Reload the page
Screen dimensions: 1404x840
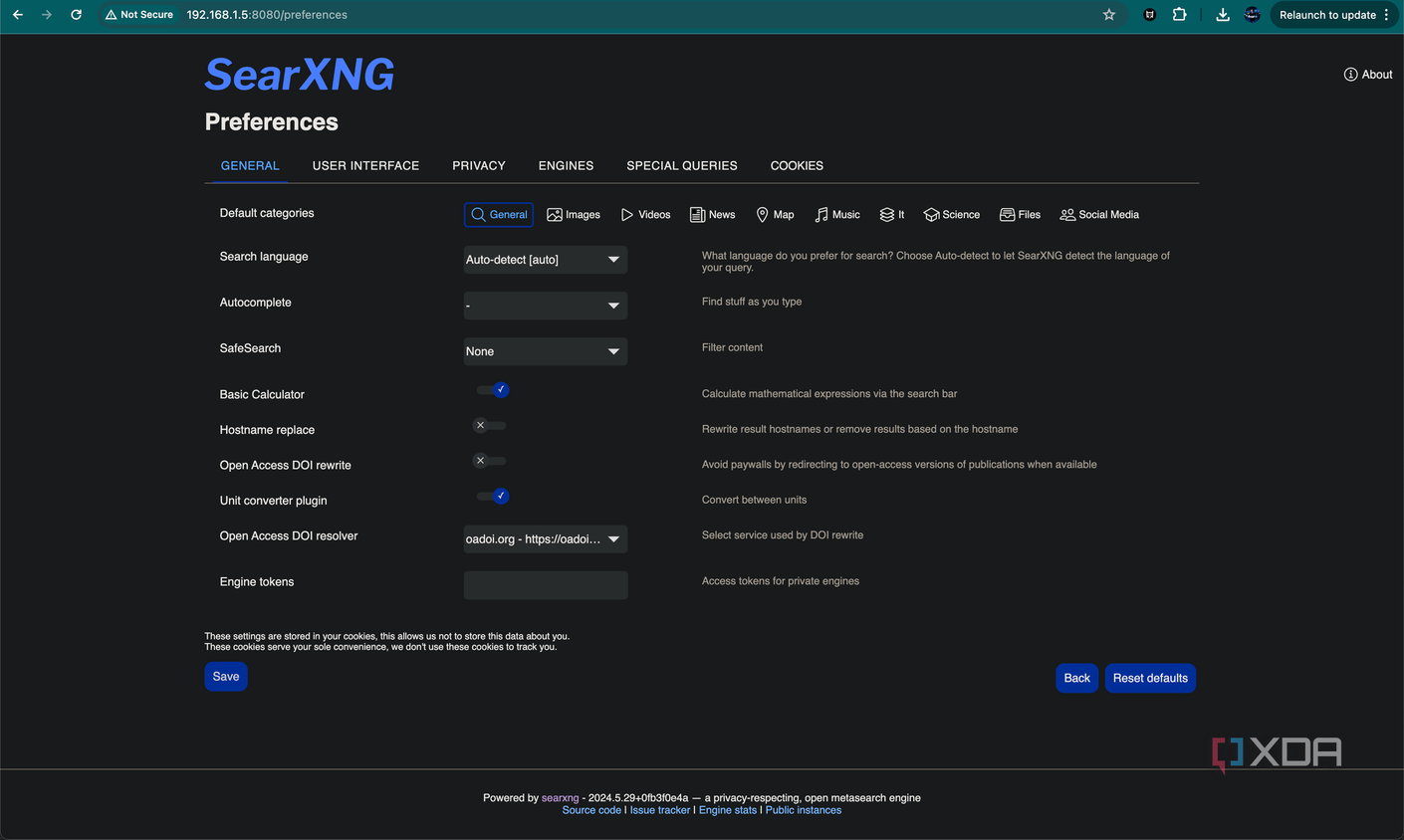pos(77,15)
